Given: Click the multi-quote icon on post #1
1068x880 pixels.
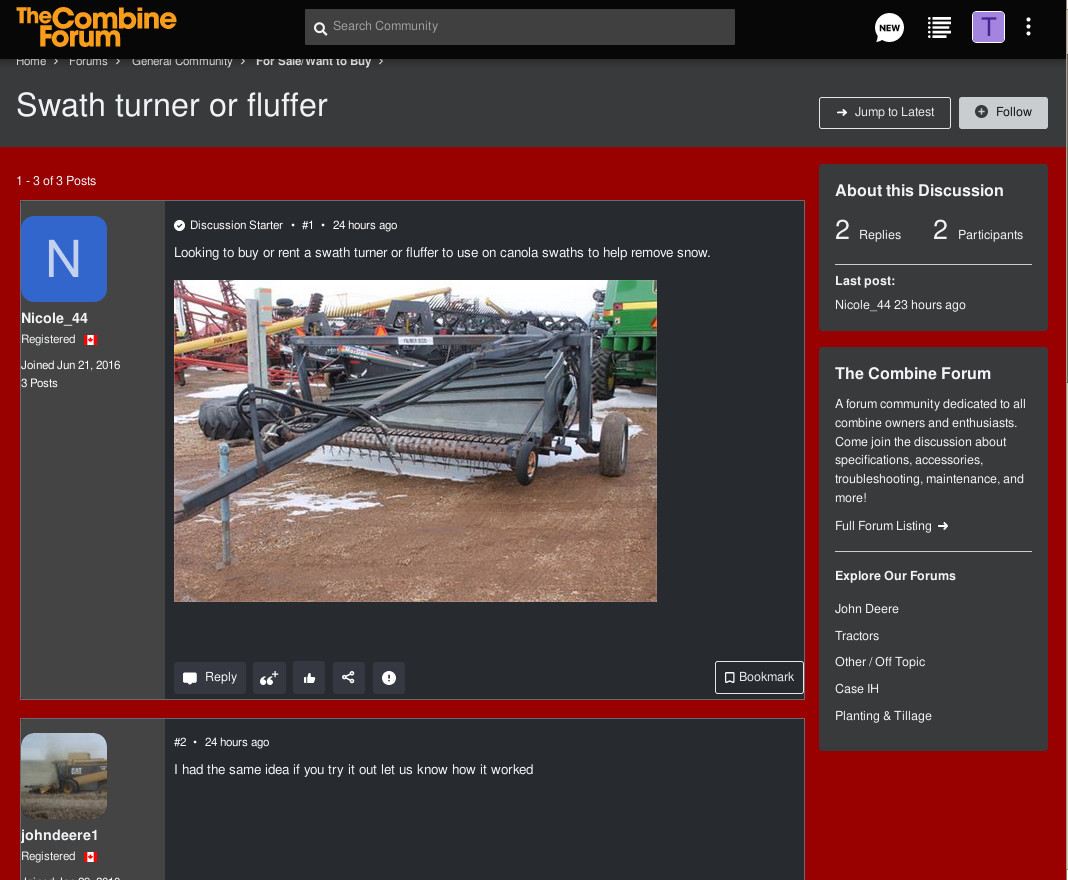Looking at the screenshot, I should click(269, 678).
